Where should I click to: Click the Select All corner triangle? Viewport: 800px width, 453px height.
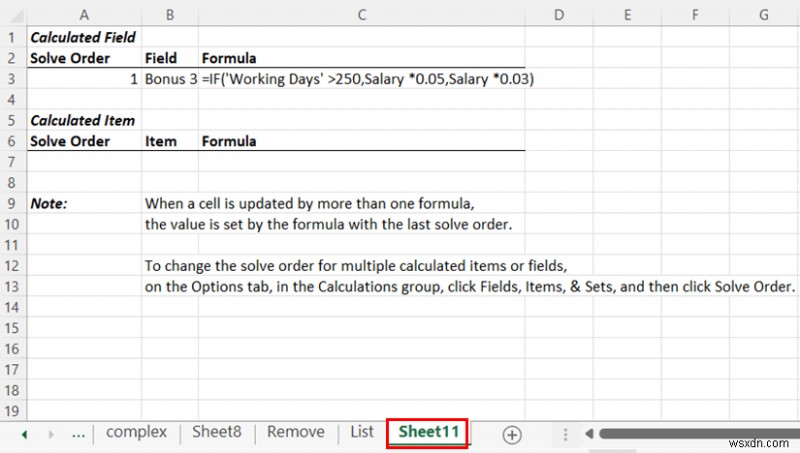pyautogui.click(x=13, y=14)
